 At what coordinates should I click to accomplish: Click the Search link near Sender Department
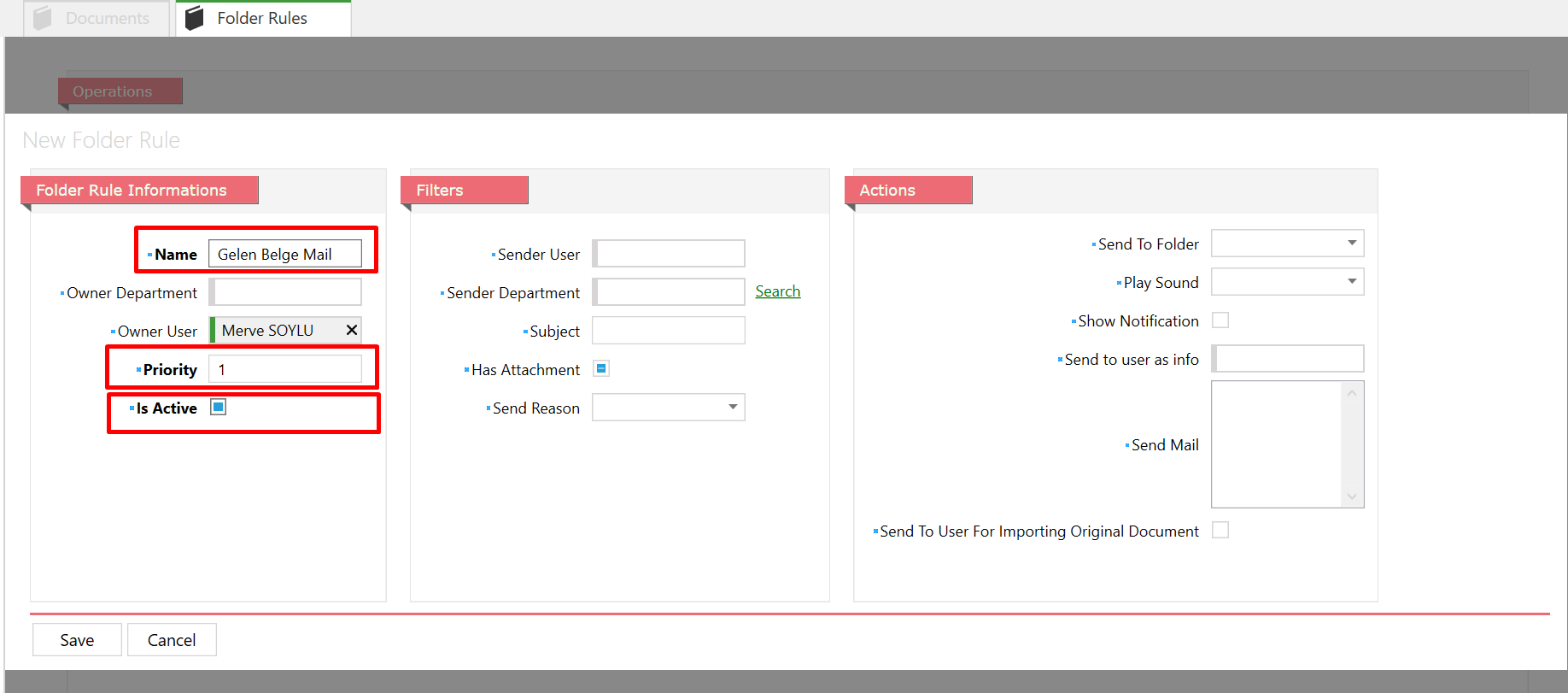pyautogui.click(x=777, y=291)
